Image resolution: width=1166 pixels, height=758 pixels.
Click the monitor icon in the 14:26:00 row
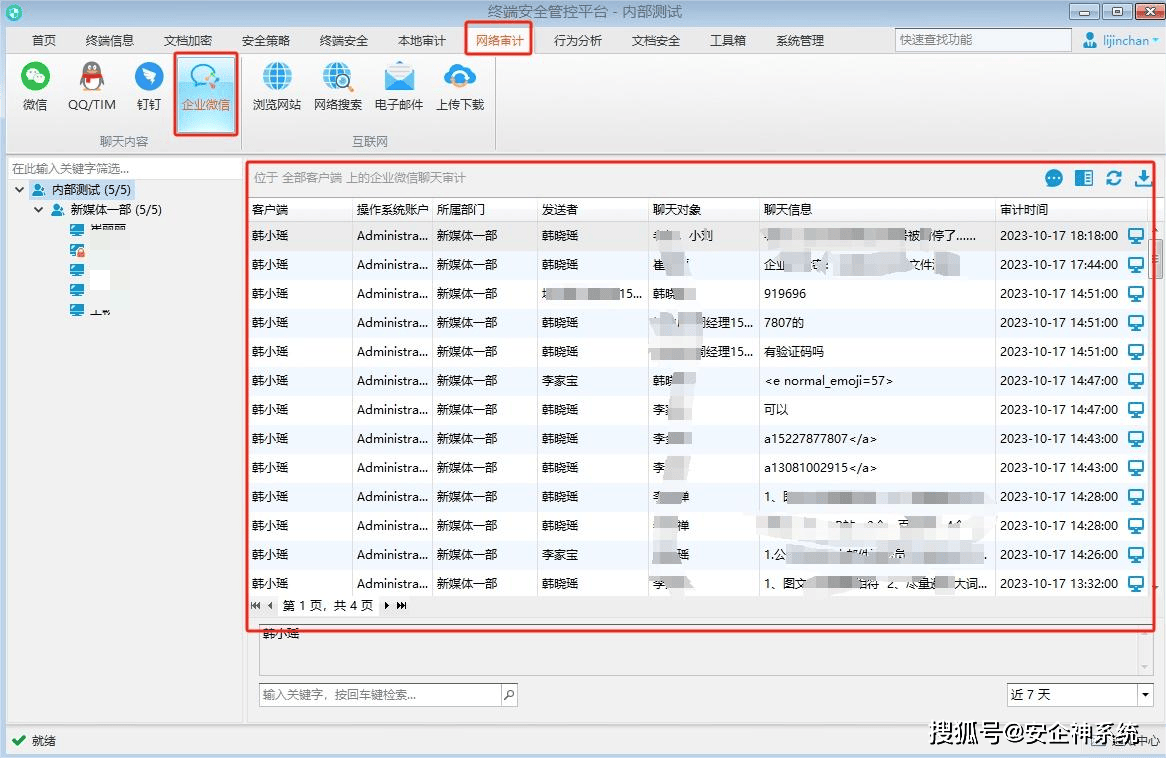(1136, 555)
